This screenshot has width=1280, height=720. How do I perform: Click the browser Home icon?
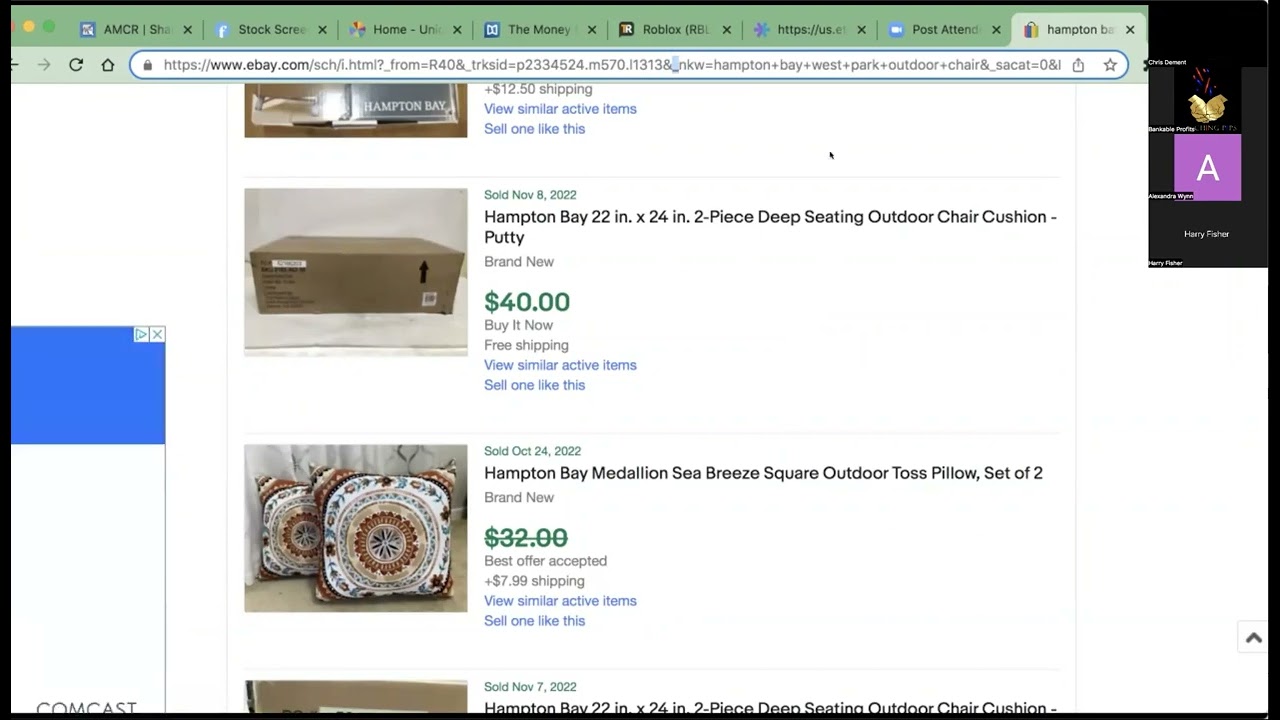(x=108, y=65)
